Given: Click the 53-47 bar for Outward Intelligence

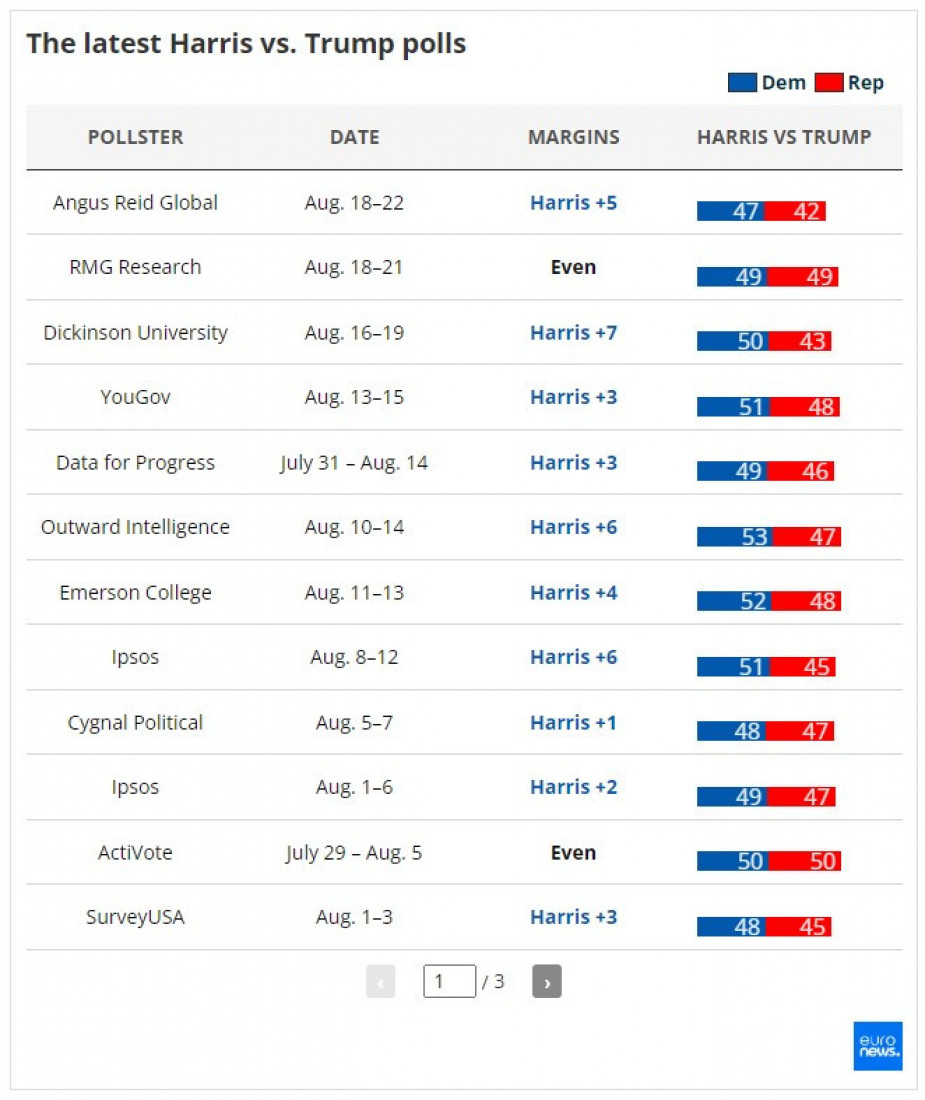Looking at the screenshot, I should tap(769, 537).
